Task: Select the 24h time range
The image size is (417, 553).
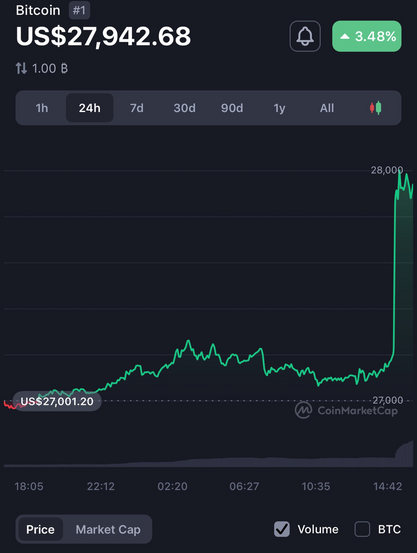Action: tap(90, 108)
